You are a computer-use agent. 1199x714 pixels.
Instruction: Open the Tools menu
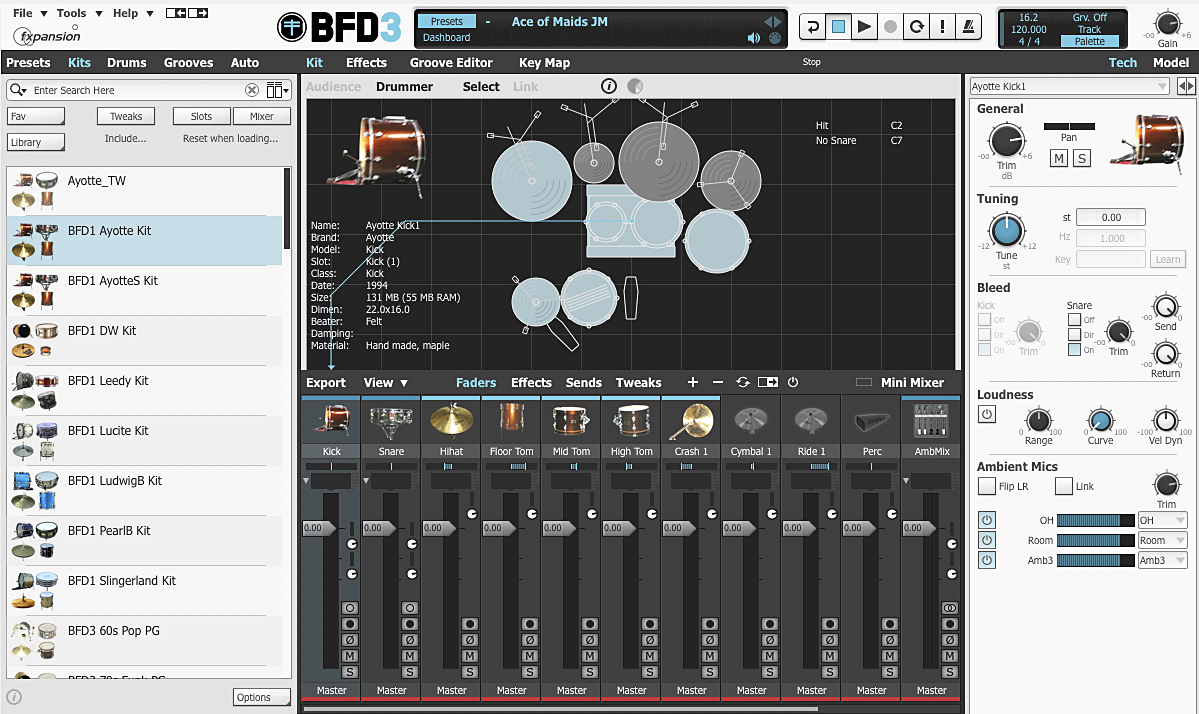click(78, 13)
